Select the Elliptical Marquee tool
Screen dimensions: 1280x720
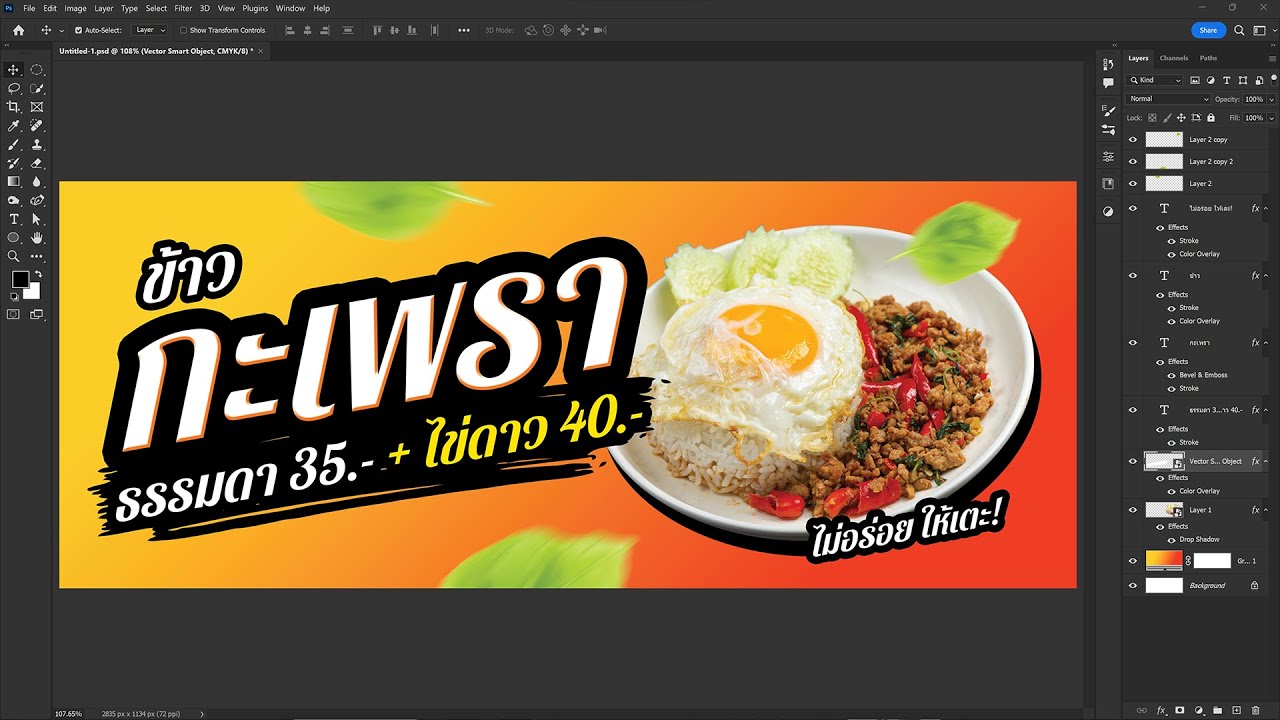[x=37, y=70]
